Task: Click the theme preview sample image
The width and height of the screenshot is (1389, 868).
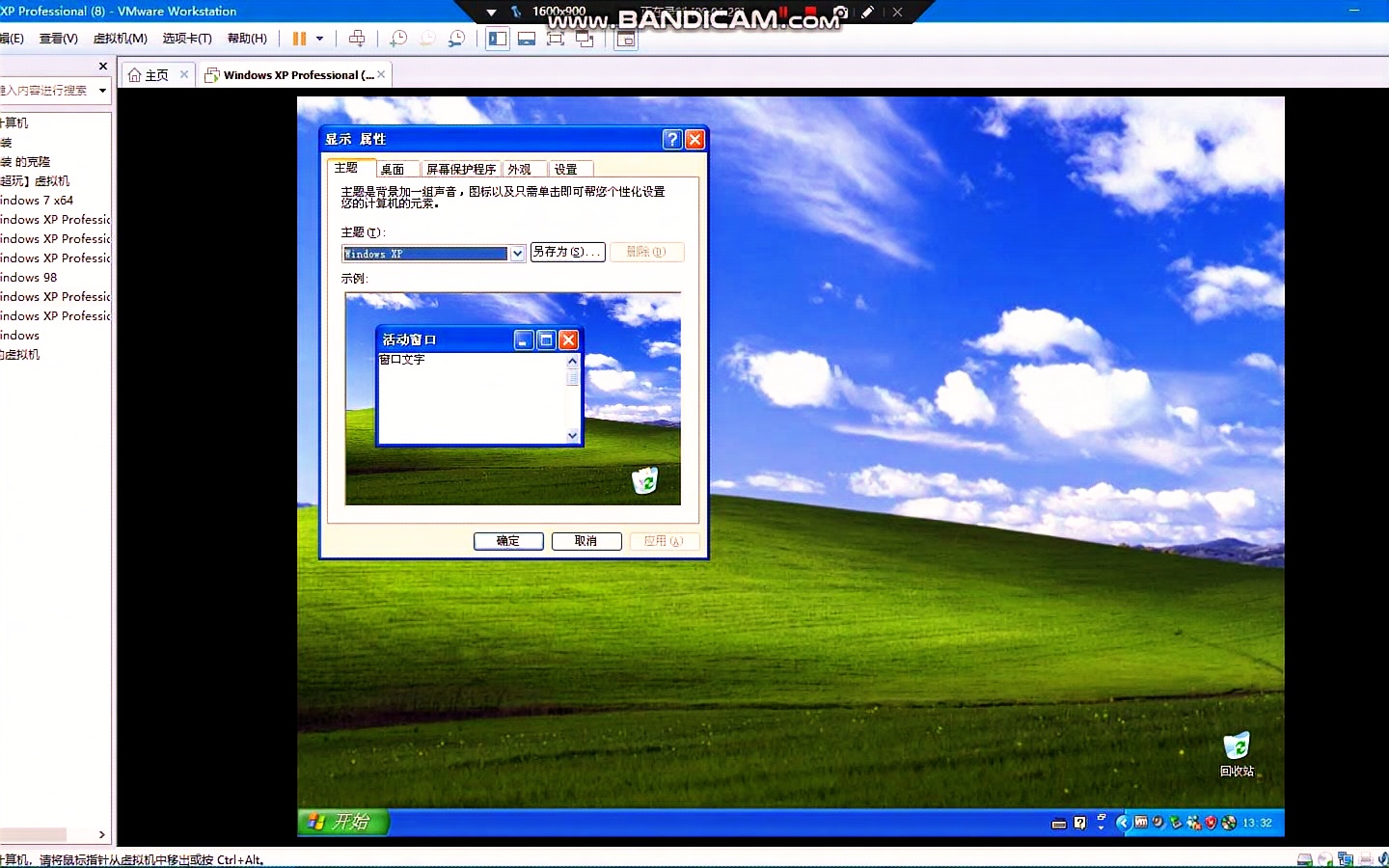Action: click(513, 398)
